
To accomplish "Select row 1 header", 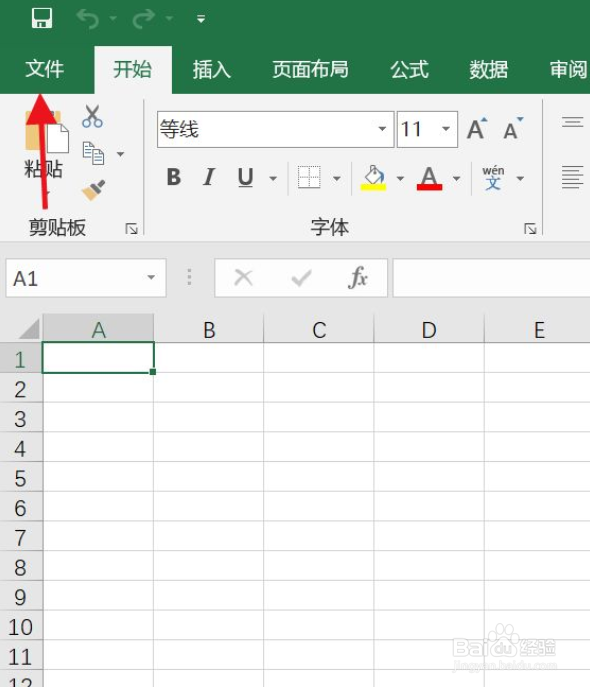I will (x=21, y=358).
